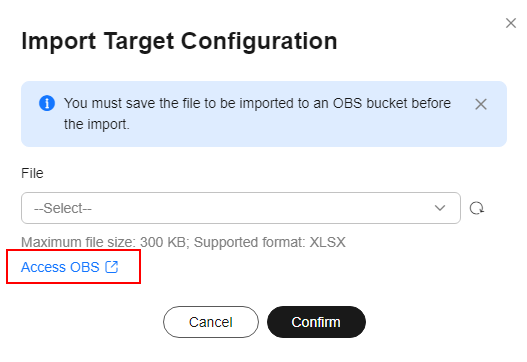The width and height of the screenshot is (527, 362).
Task: Click the --Select-- placeholder text
Action: click(x=63, y=208)
